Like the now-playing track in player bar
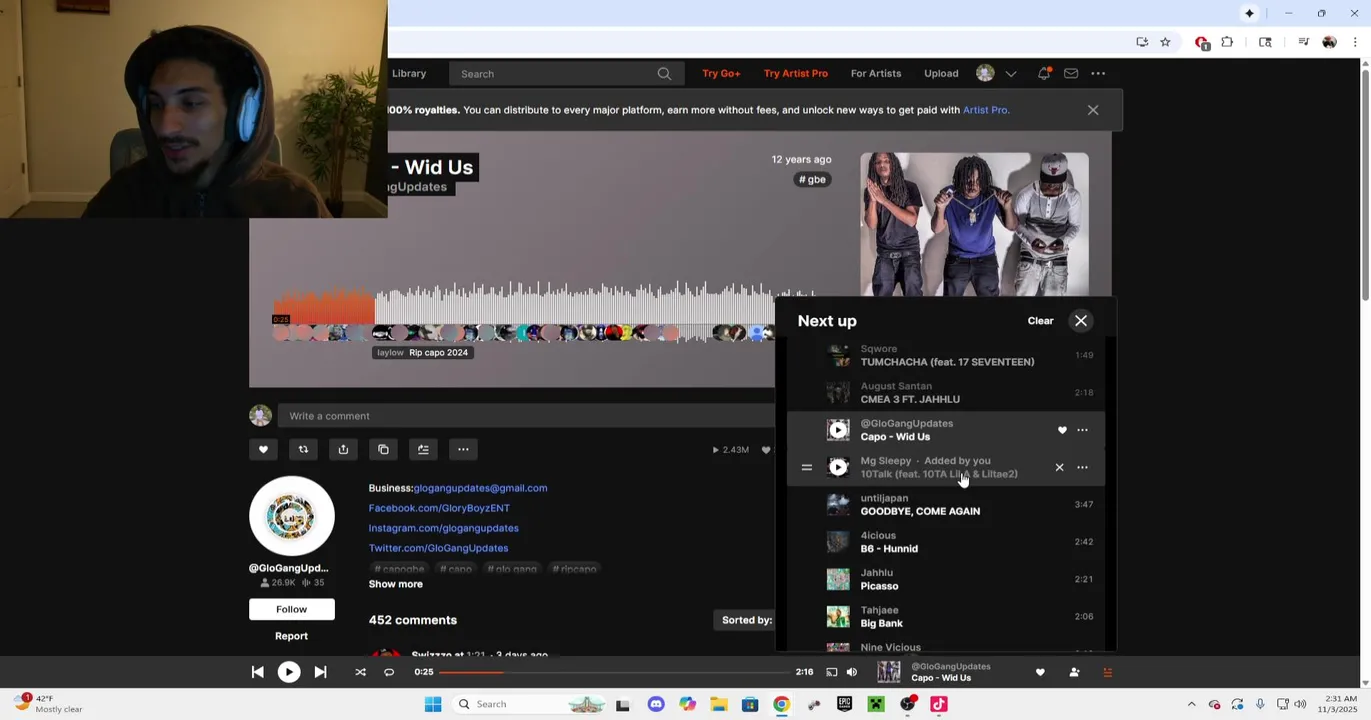The width and height of the screenshot is (1371, 720). pos(1040,672)
